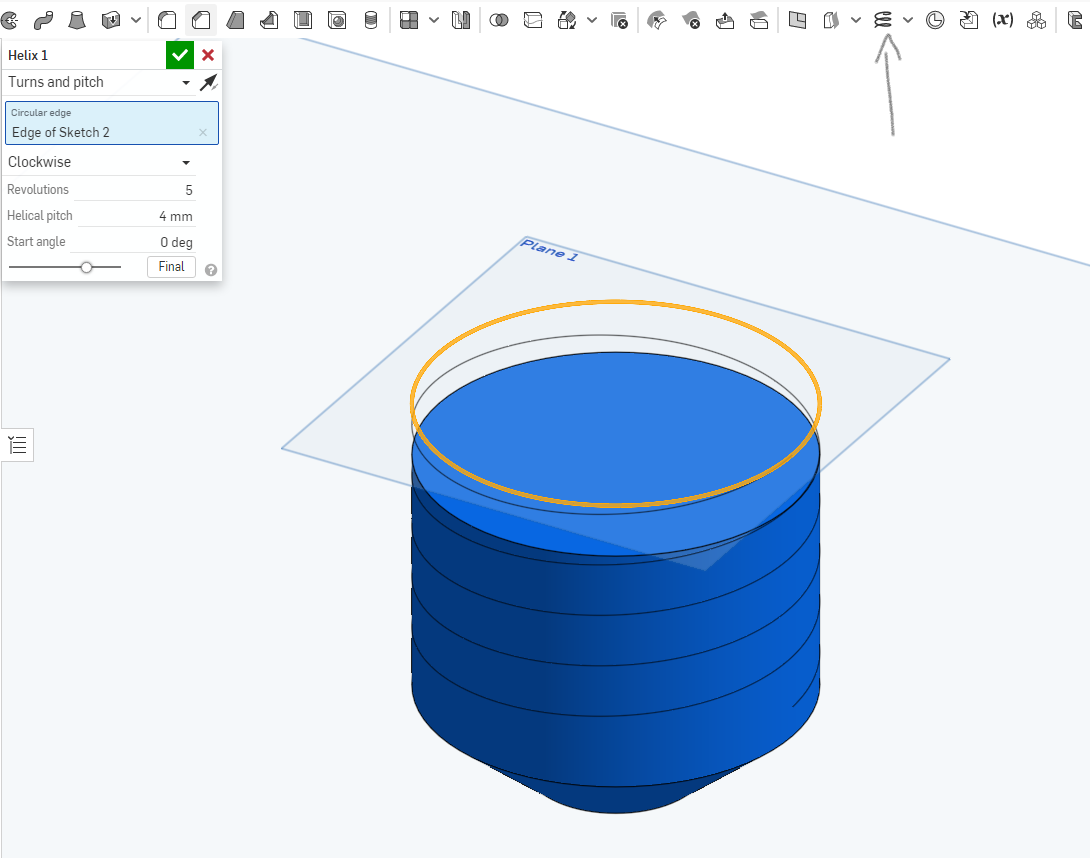Select the Delete face tool
The height and width of the screenshot is (858, 1090).
pyautogui.click(x=690, y=20)
